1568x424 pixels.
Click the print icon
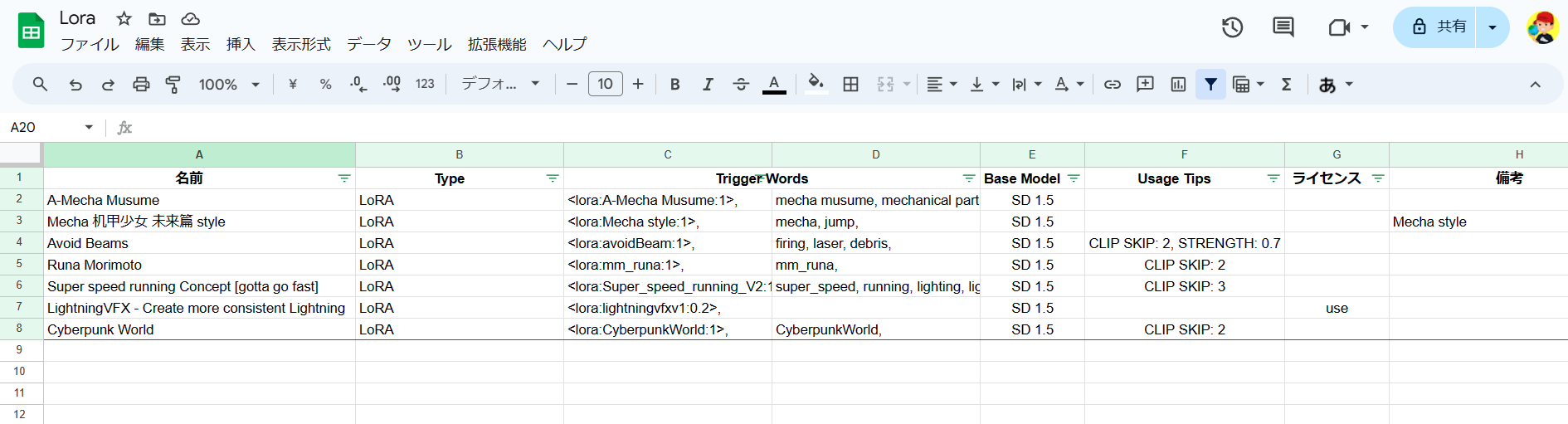click(141, 85)
